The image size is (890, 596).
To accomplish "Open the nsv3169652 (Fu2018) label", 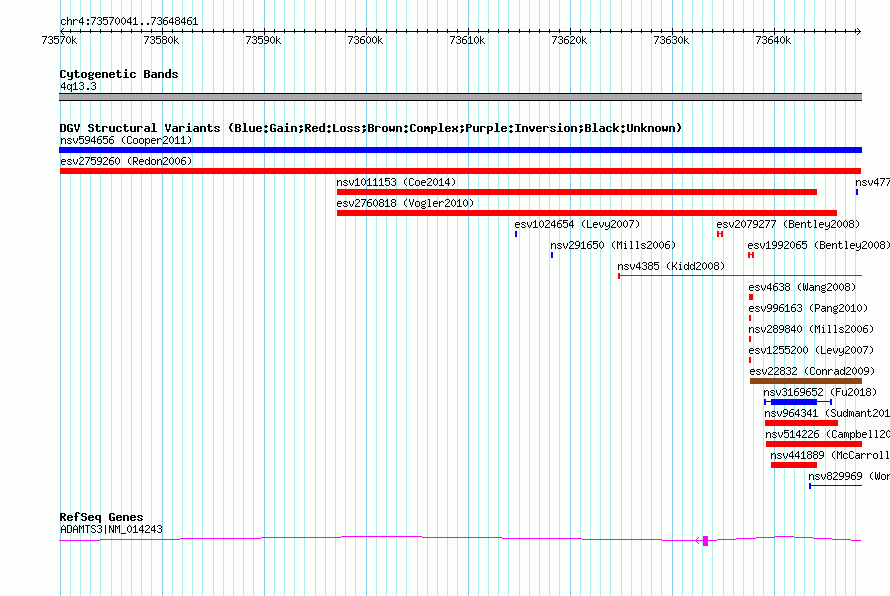I will point(820,392).
